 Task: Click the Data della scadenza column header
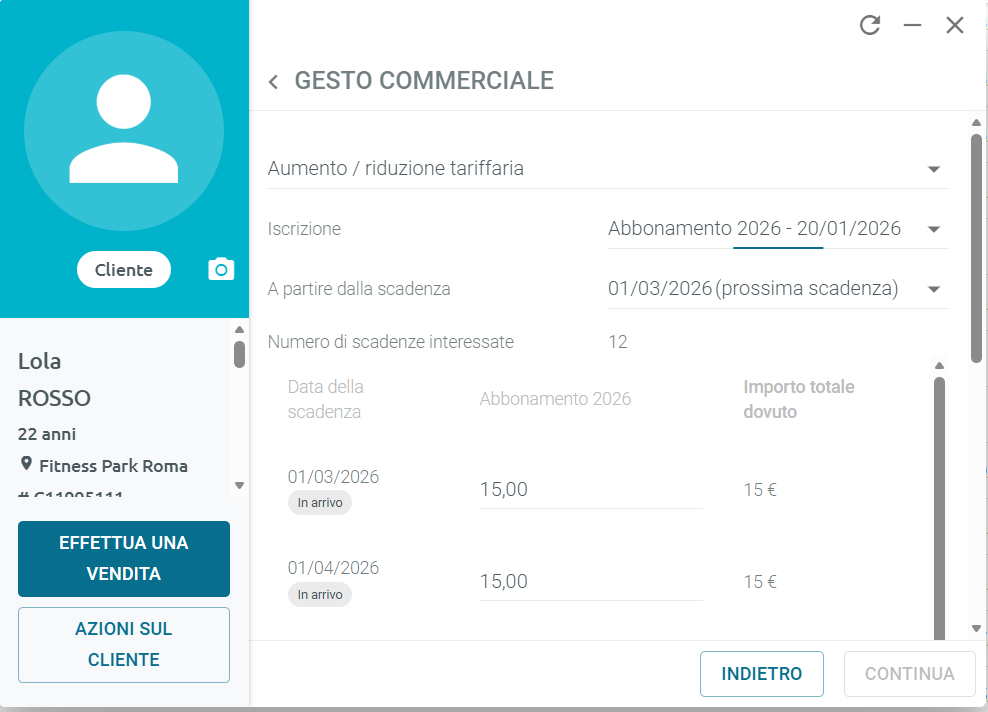point(326,399)
